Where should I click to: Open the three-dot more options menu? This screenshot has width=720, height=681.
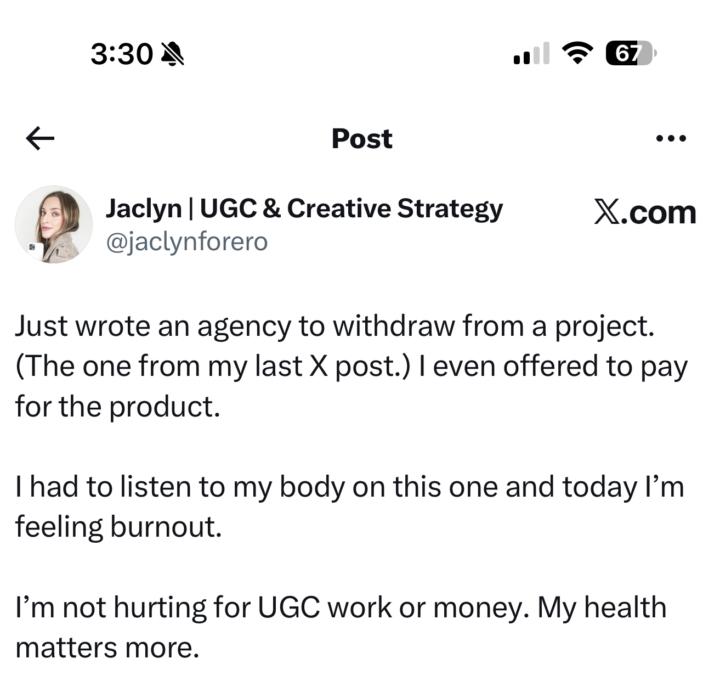(671, 139)
